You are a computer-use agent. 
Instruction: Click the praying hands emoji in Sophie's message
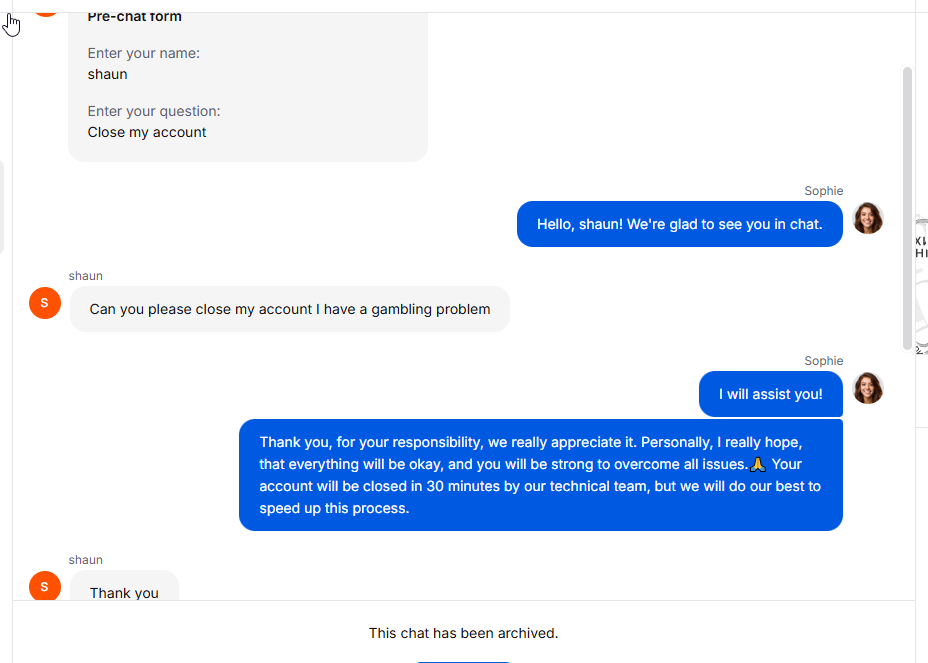[x=757, y=464]
